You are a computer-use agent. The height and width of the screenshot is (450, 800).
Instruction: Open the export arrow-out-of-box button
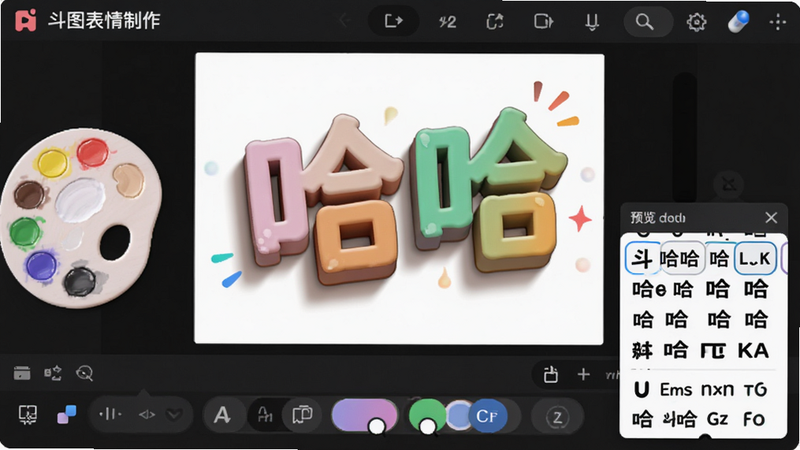pyautogui.click(x=393, y=21)
